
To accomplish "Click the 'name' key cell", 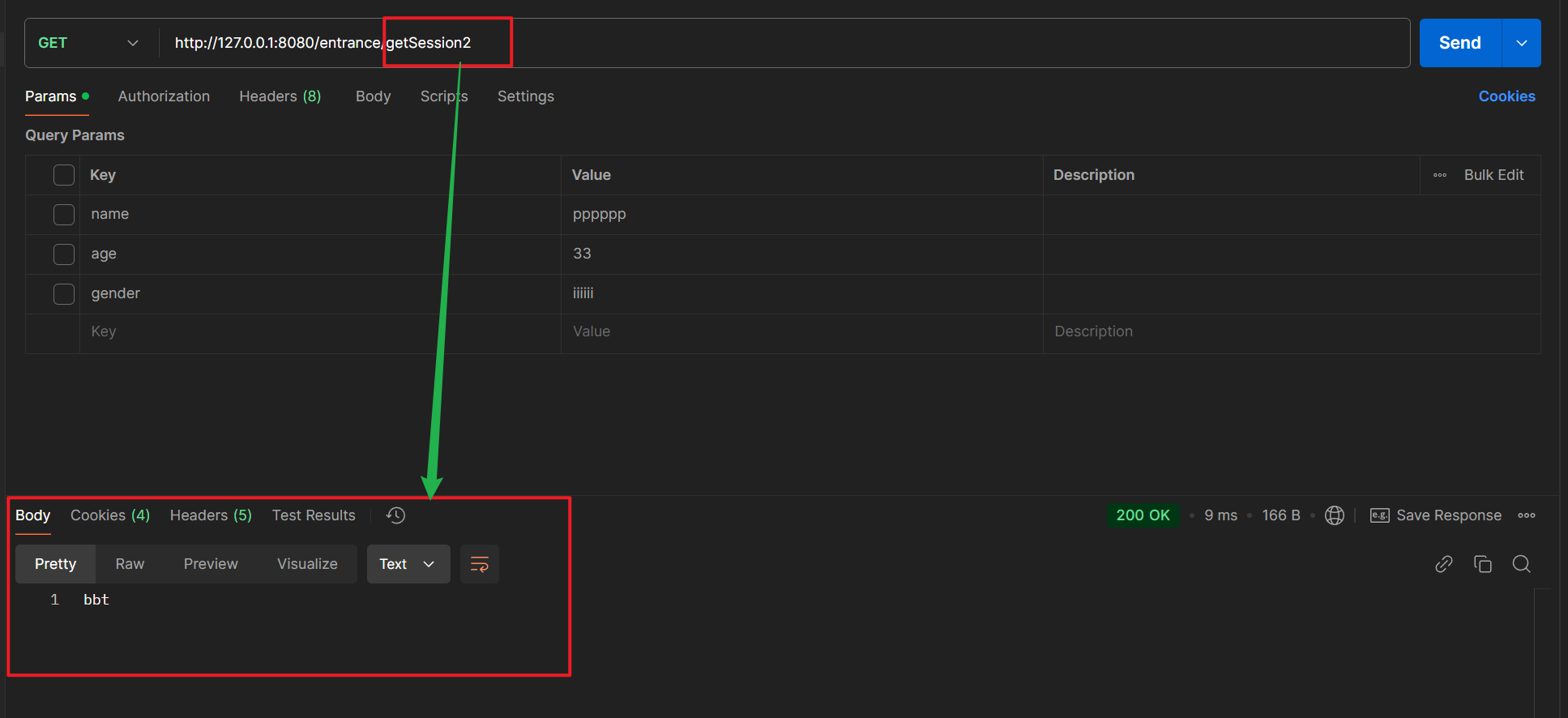I will pos(320,215).
